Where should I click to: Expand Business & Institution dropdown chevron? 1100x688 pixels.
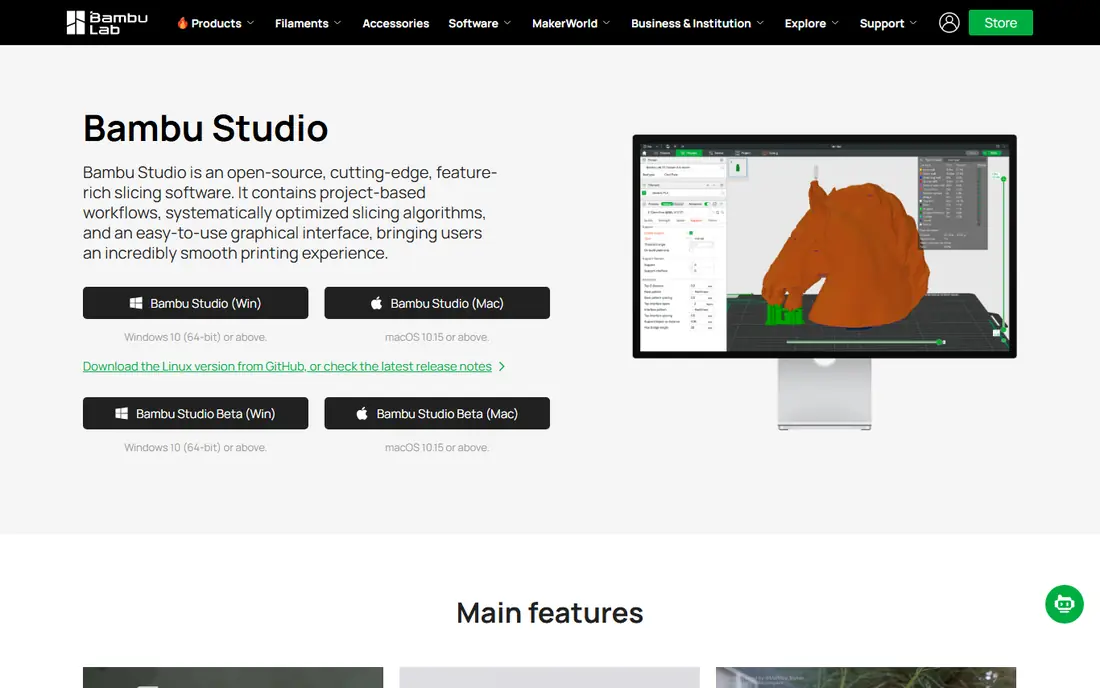click(x=760, y=23)
